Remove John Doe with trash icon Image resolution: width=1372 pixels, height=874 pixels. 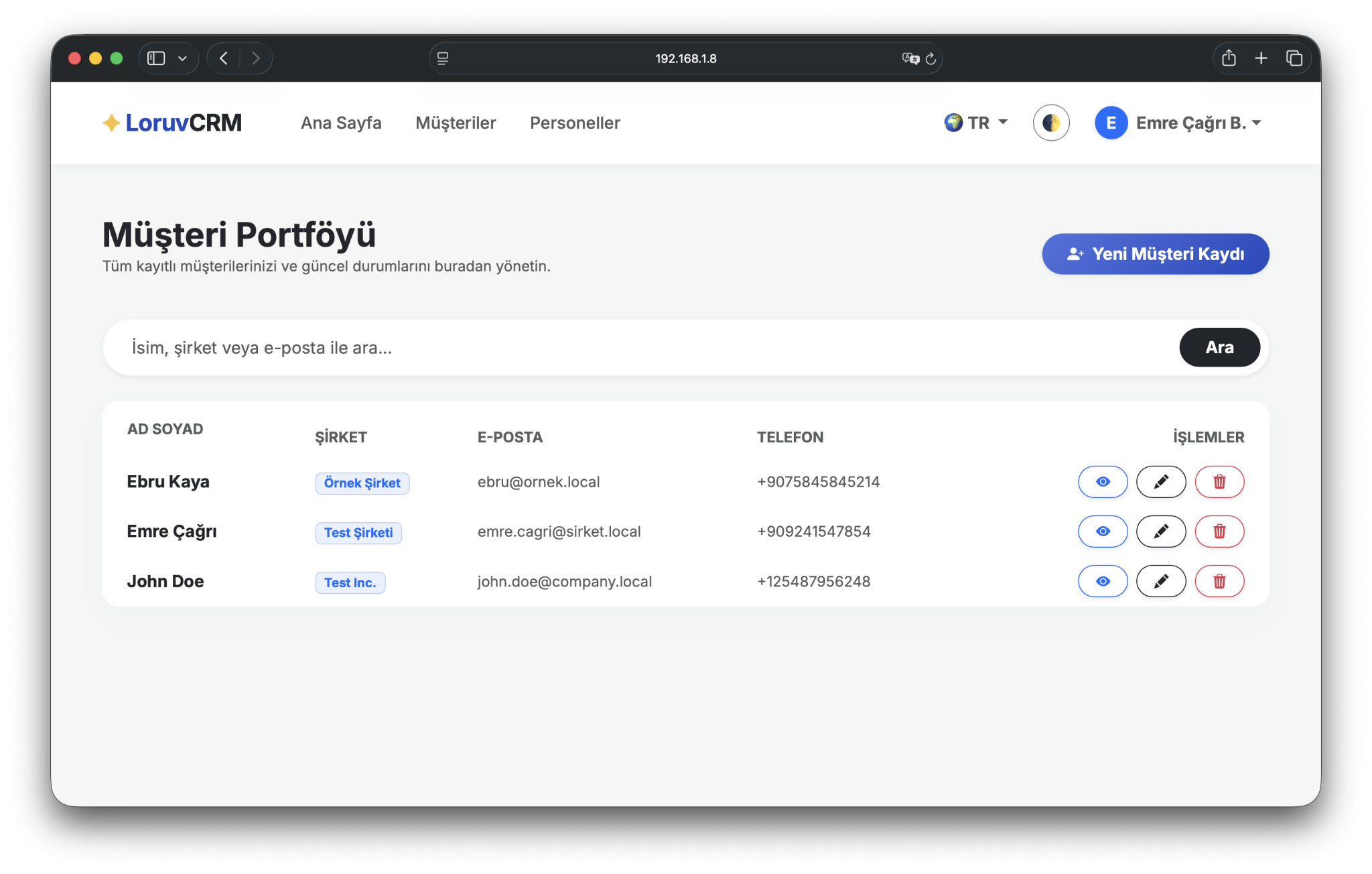1219,581
